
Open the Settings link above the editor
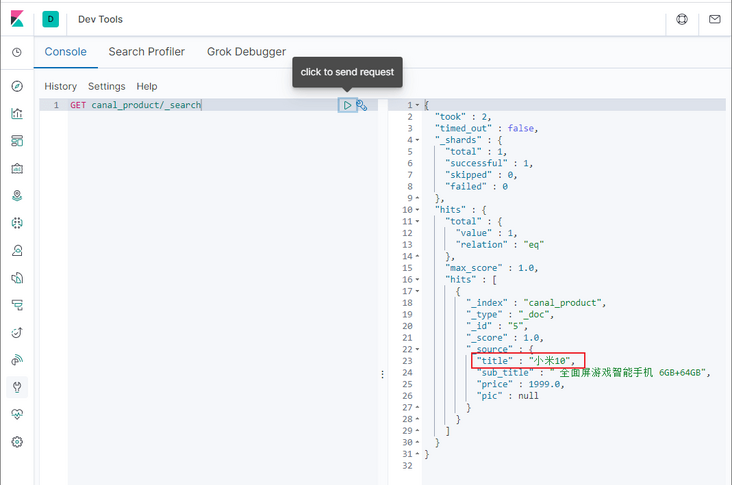tap(106, 87)
